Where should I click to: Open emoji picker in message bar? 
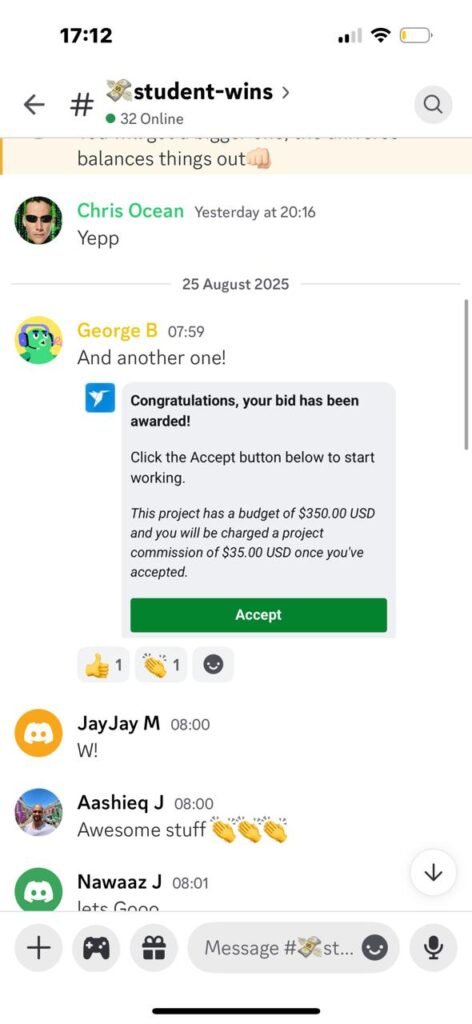tap(375, 948)
